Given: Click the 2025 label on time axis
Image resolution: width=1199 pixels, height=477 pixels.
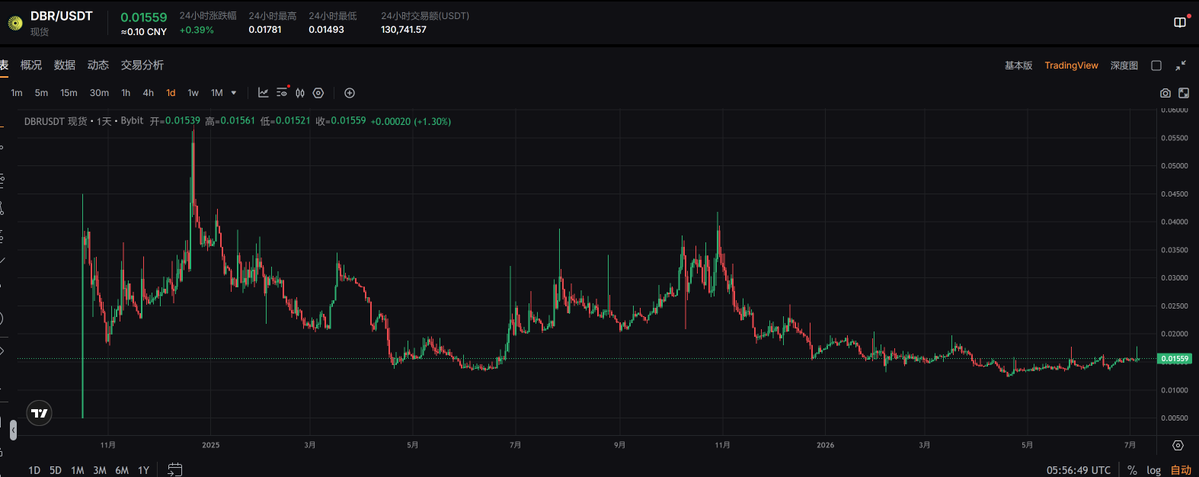Looking at the screenshot, I should [x=211, y=445].
